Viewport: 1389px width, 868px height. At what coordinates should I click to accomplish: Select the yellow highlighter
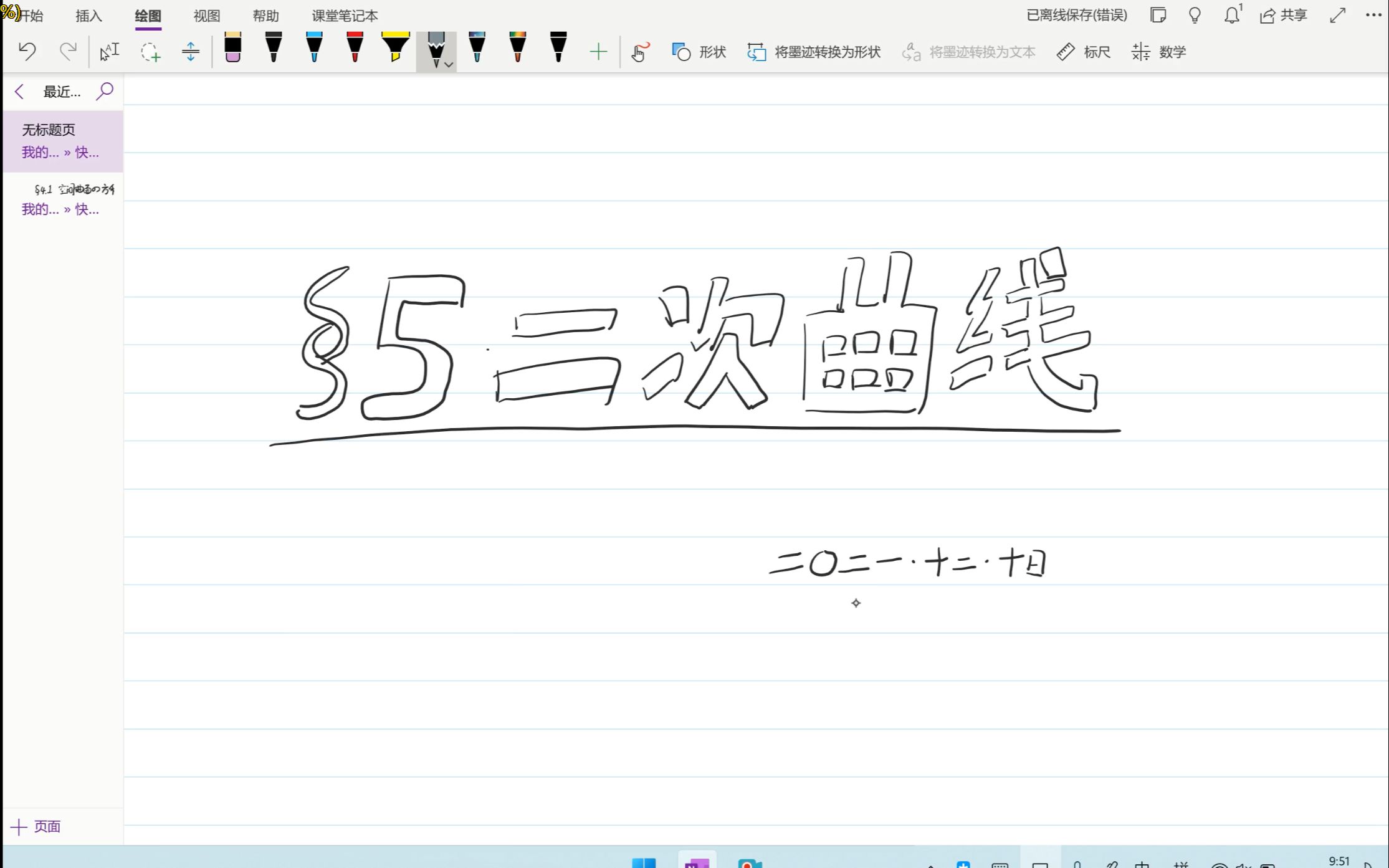[395, 47]
